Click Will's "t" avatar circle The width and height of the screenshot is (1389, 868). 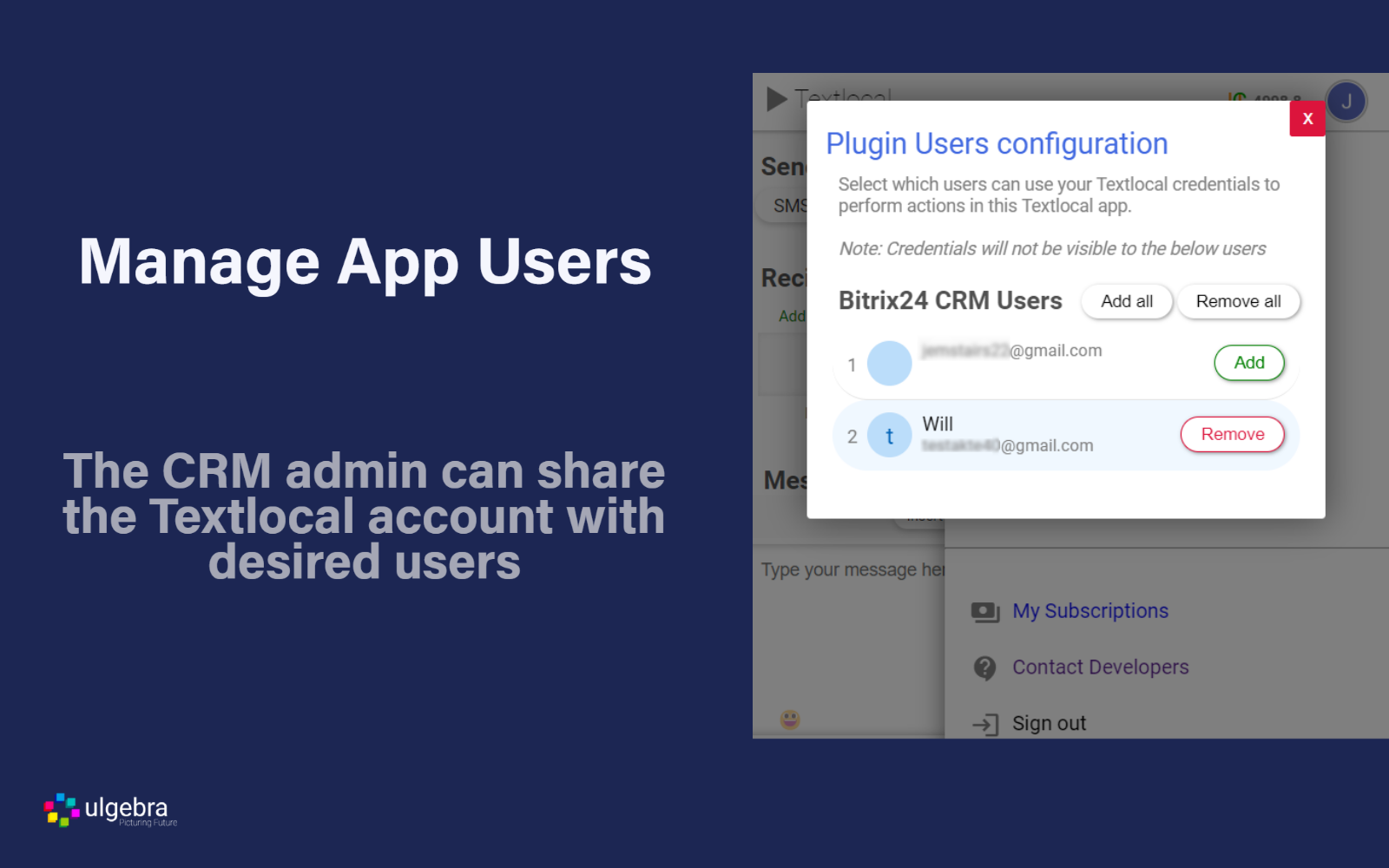889,436
